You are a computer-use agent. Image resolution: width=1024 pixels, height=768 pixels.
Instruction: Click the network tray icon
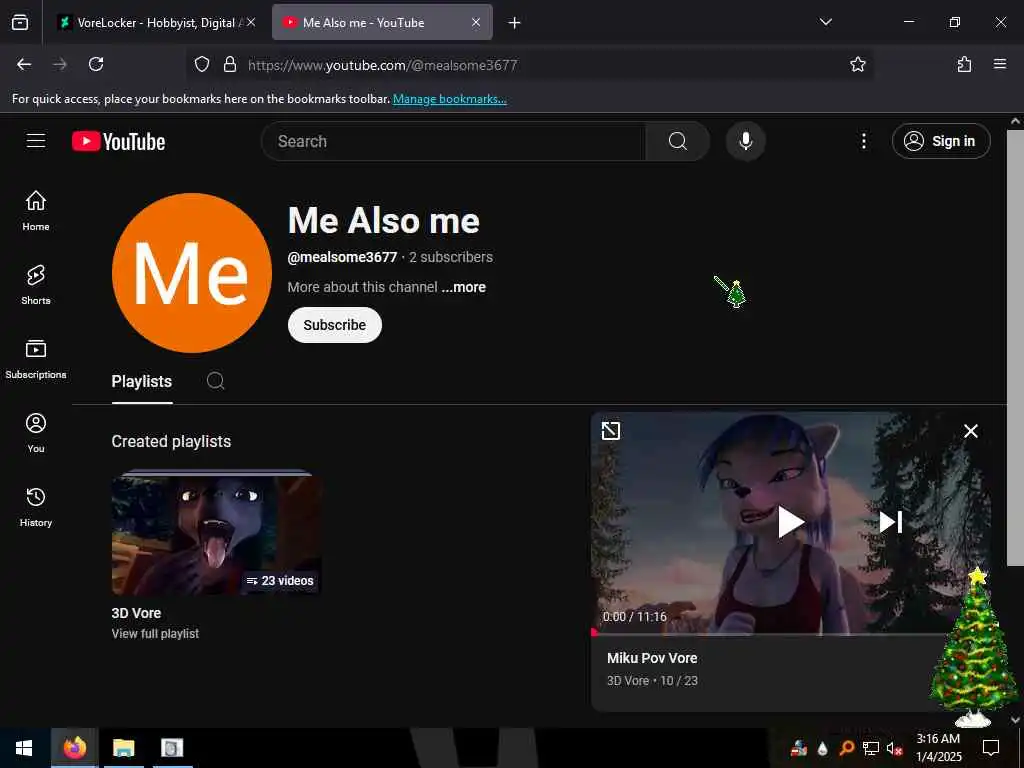pos(870,748)
